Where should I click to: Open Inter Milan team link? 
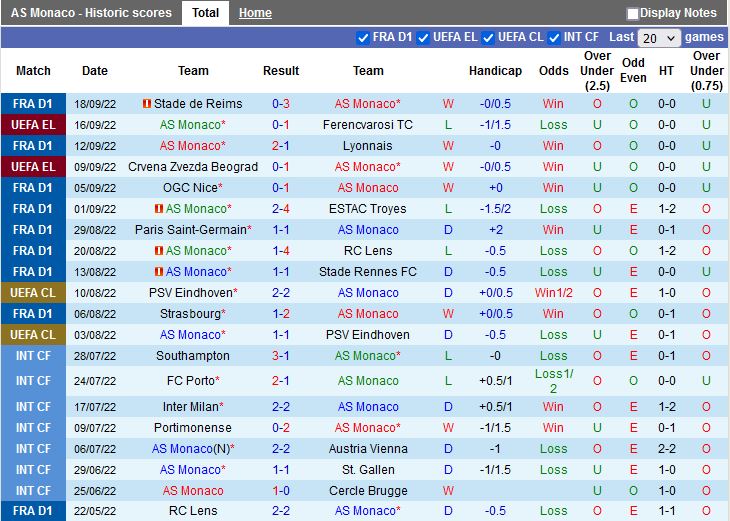(x=193, y=406)
